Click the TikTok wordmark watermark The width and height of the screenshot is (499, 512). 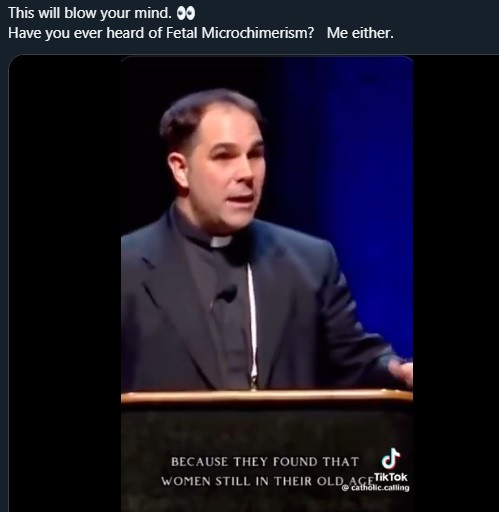click(x=391, y=477)
